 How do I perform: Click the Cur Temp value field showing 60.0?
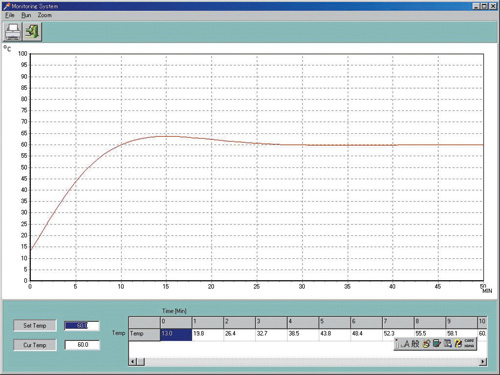(x=82, y=345)
